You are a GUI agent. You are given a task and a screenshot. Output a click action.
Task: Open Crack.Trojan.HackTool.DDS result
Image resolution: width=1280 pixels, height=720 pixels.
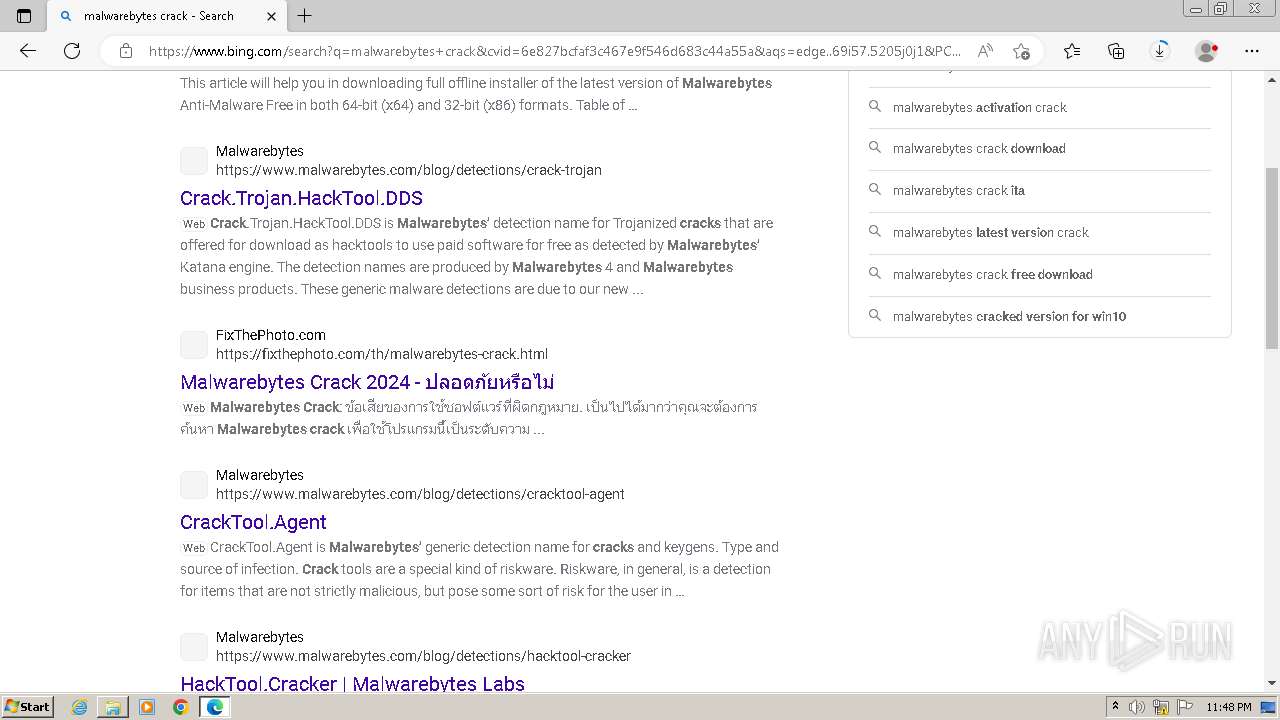pos(301,198)
